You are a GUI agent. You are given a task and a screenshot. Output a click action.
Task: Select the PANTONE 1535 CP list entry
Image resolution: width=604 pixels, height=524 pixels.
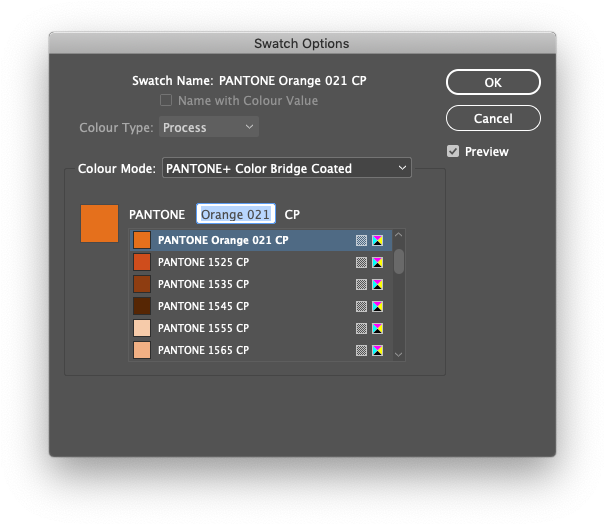pyautogui.click(x=261, y=284)
